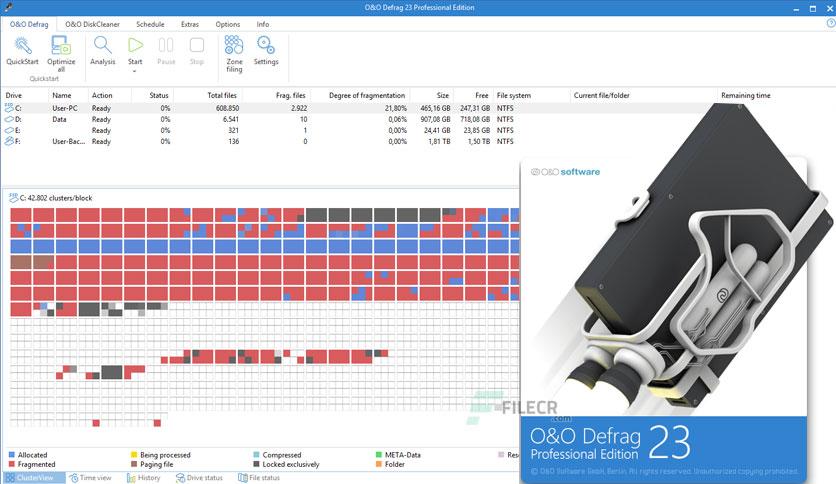Click the O&O software logo on splash
The height and width of the screenshot is (484, 836).
tap(565, 172)
